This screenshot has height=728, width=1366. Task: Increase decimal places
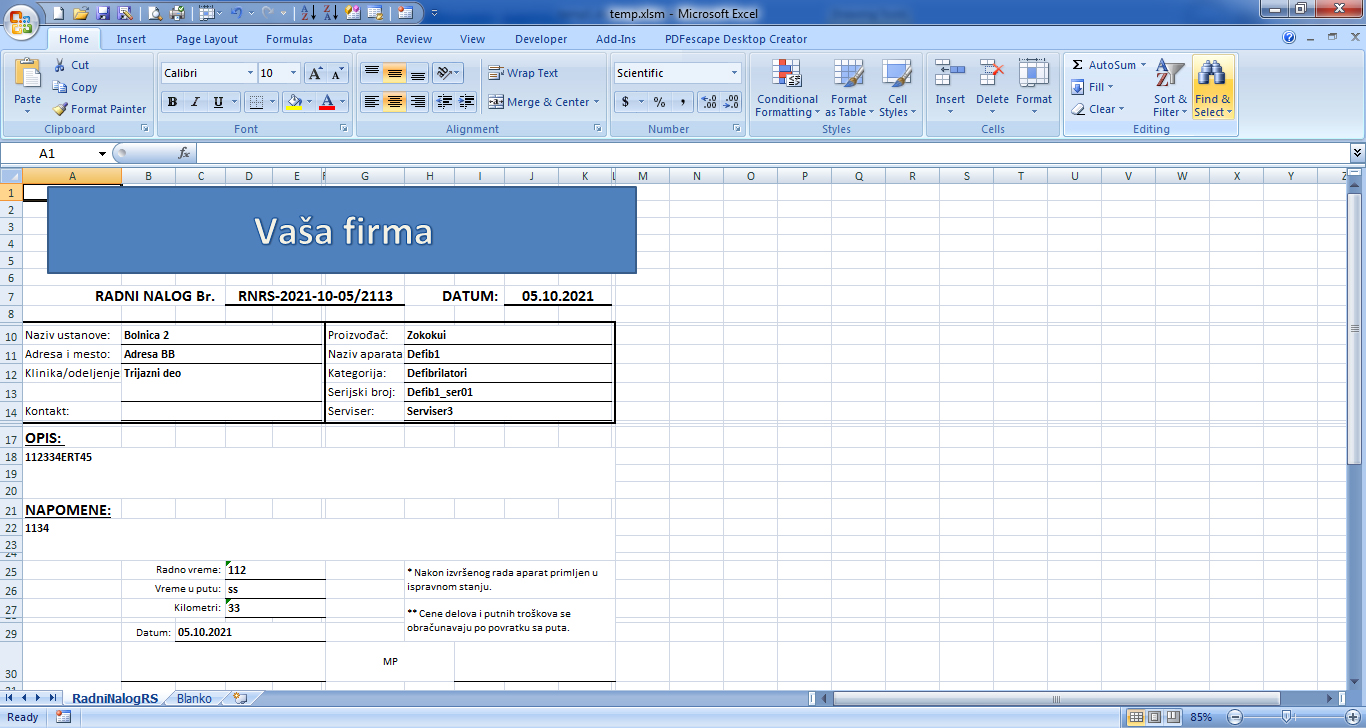pos(709,102)
